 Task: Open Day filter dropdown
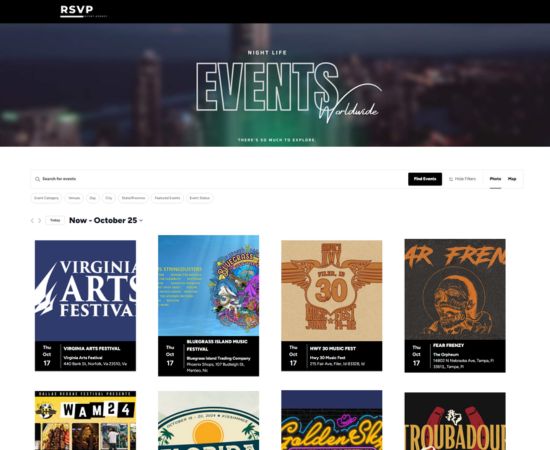[93, 198]
